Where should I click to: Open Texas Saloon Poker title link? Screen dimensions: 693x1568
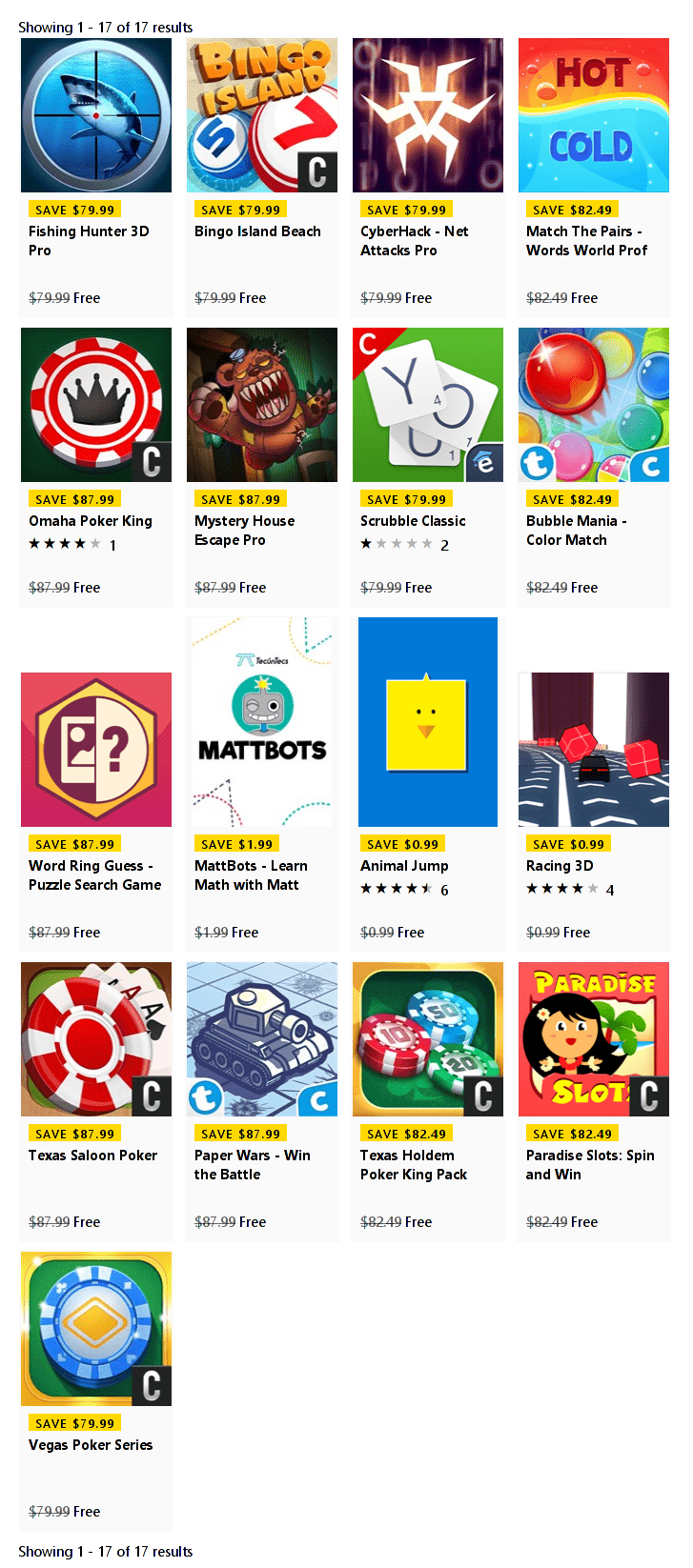pos(93,1156)
